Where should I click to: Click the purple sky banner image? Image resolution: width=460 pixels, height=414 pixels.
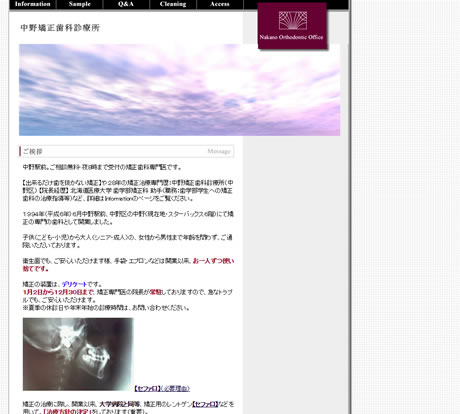click(179, 90)
